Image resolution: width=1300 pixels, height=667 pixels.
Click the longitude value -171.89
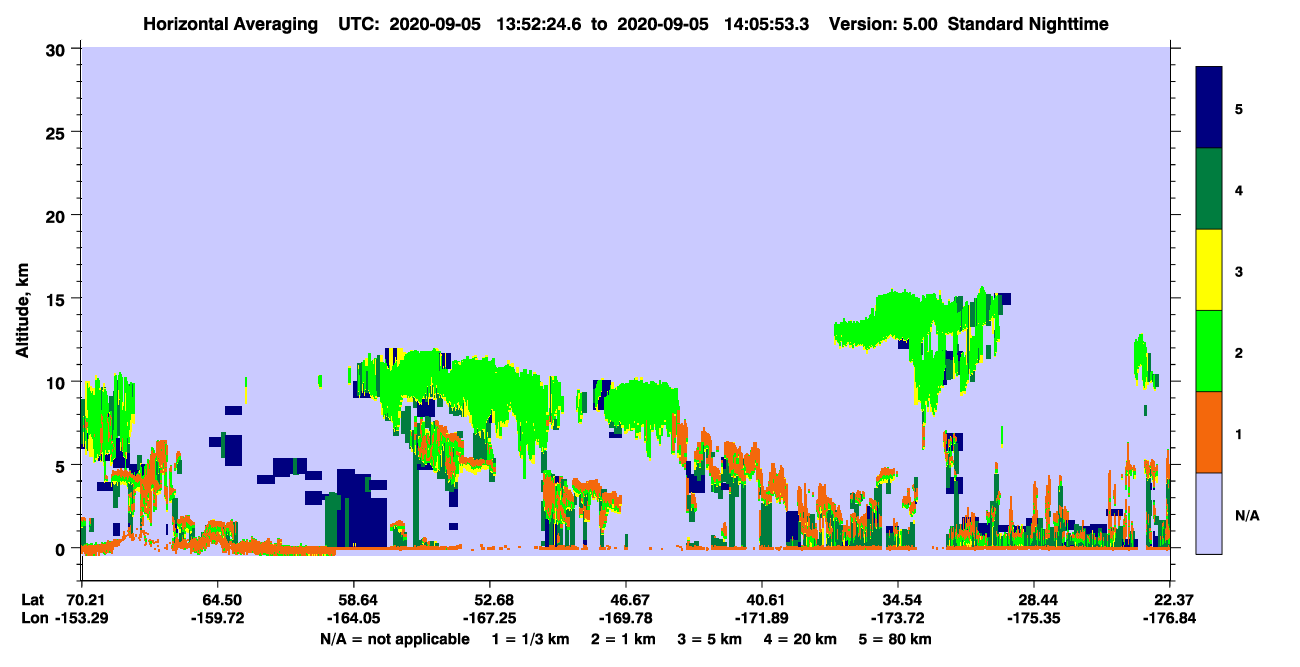[762, 618]
